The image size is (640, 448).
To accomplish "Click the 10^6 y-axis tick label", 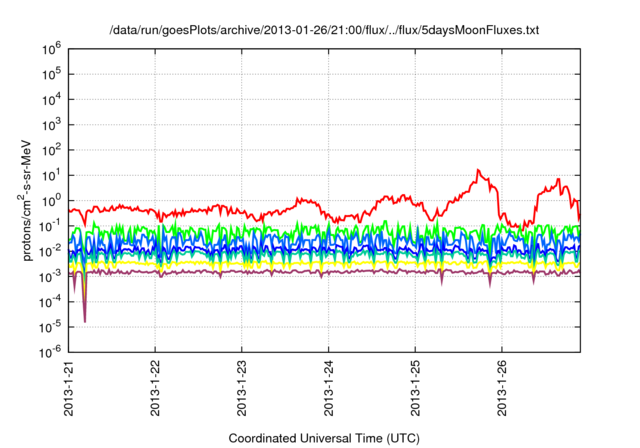I will pos(51,49).
